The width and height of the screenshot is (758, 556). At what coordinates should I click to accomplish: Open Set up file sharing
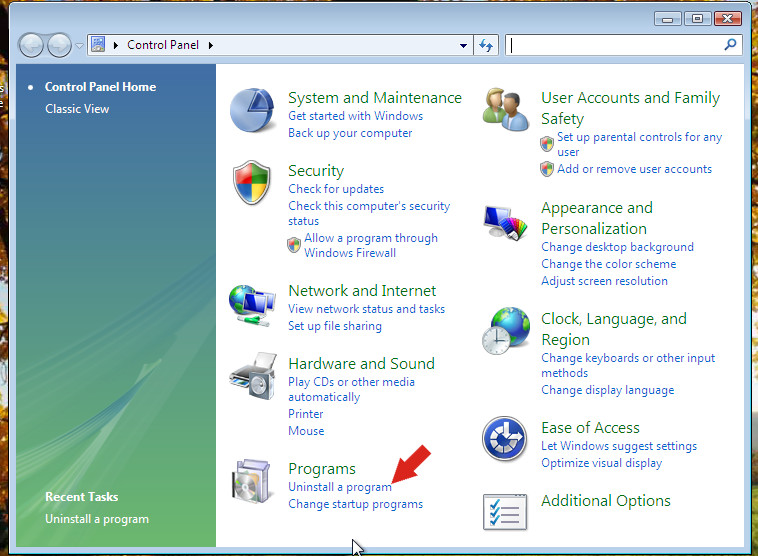(x=335, y=326)
